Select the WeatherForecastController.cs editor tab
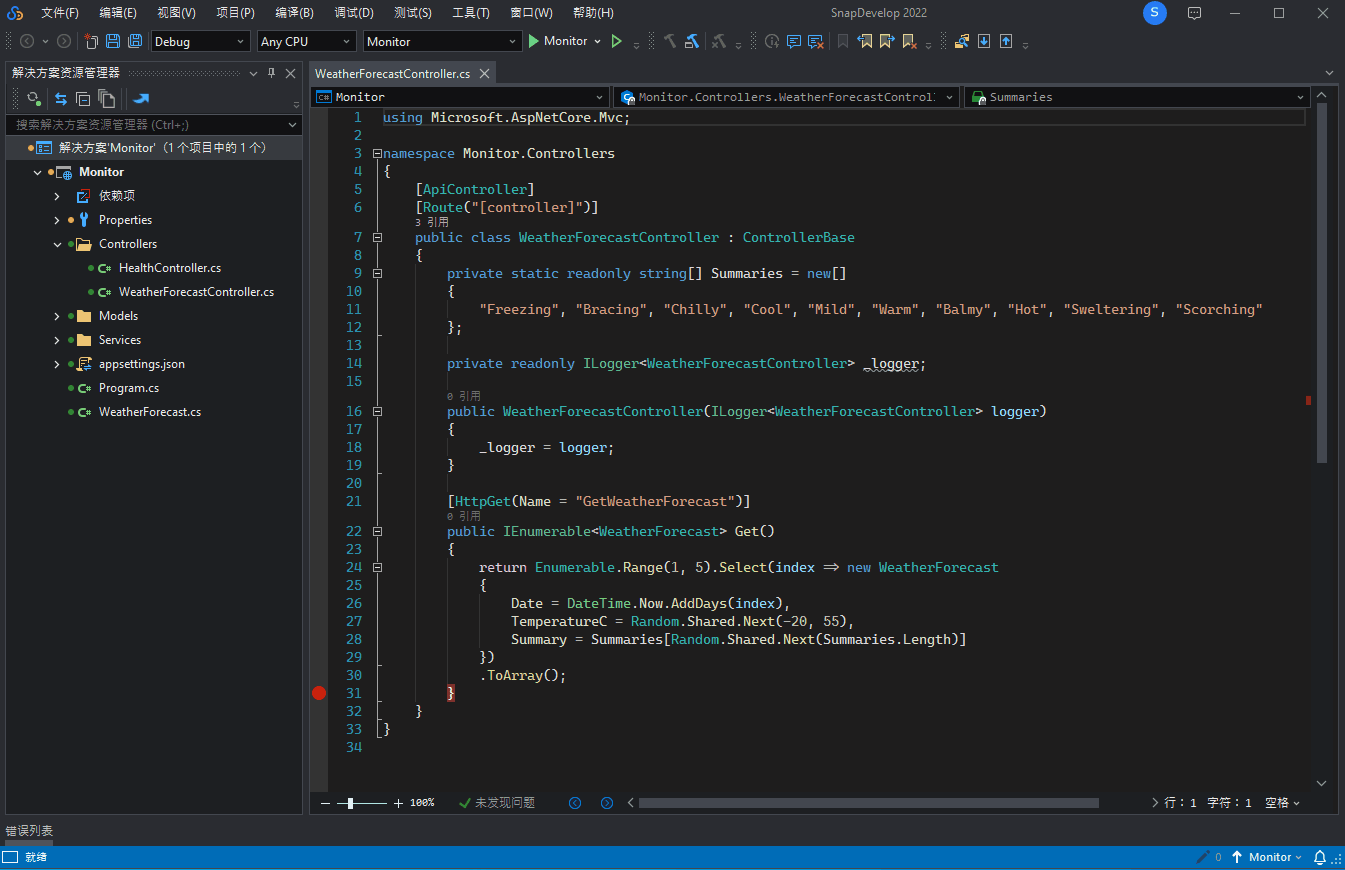The image size is (1345, 870). 392,74
